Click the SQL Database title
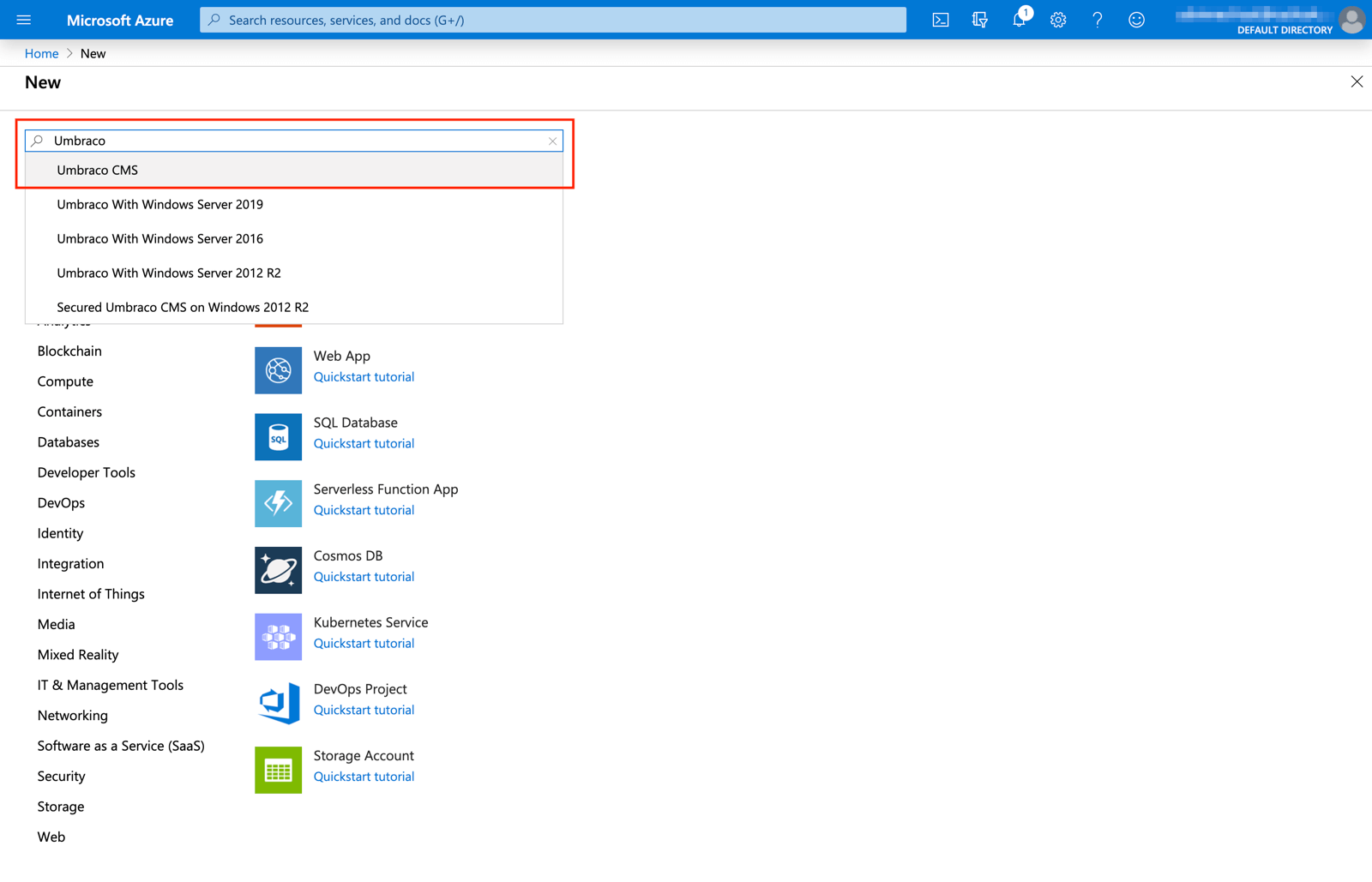The image size is (1372, 882). click(356, 423)
